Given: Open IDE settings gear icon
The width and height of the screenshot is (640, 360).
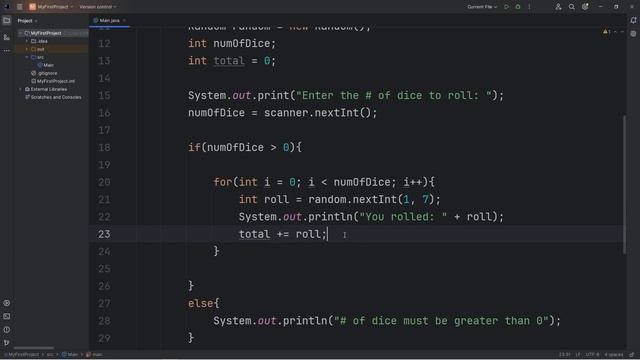Looking at the screenshot, I should pyautogui.click(x=585, y=7).
